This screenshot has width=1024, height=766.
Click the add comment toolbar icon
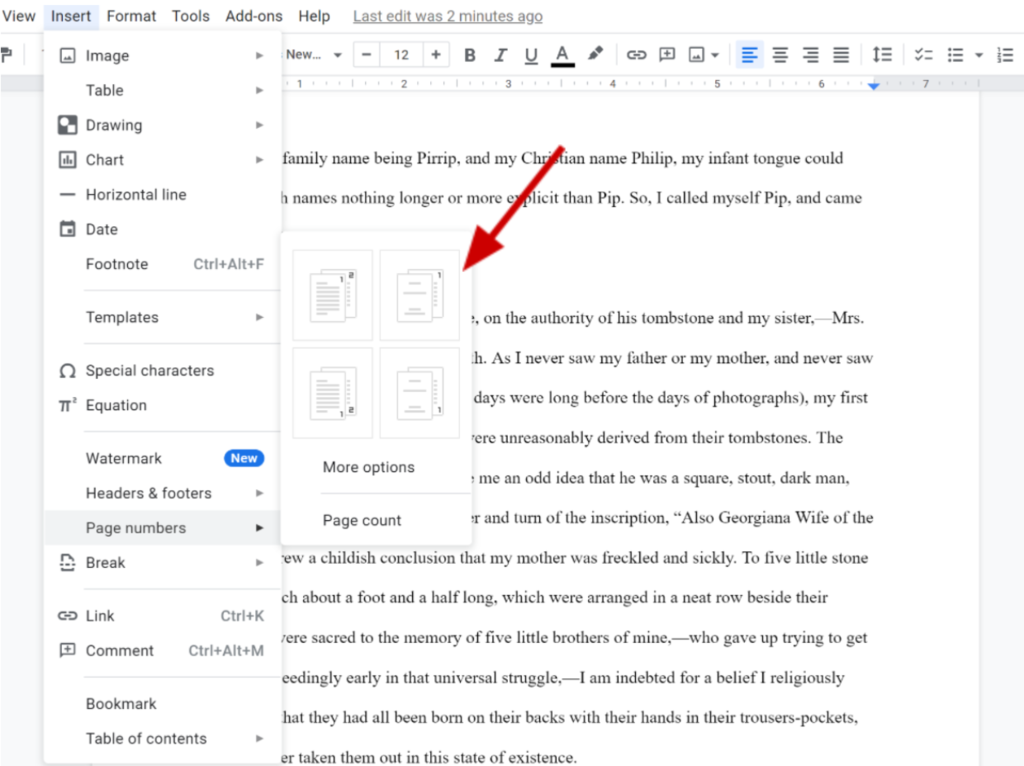[666, 55]
